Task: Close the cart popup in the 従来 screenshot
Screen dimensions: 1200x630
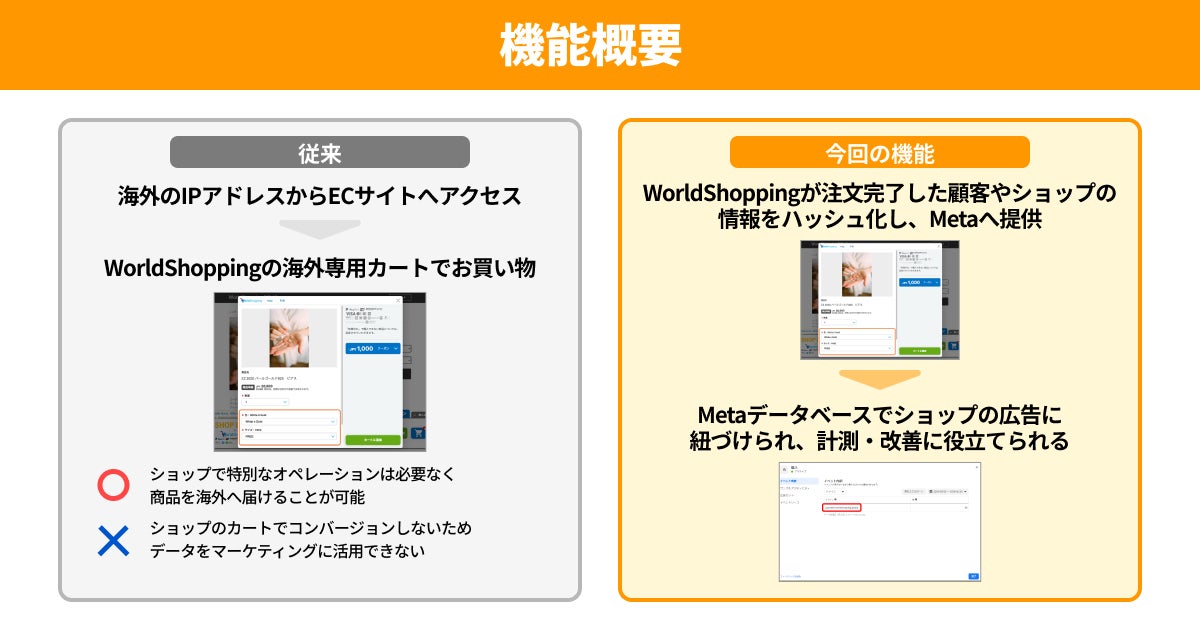Action: click(398, 301)
